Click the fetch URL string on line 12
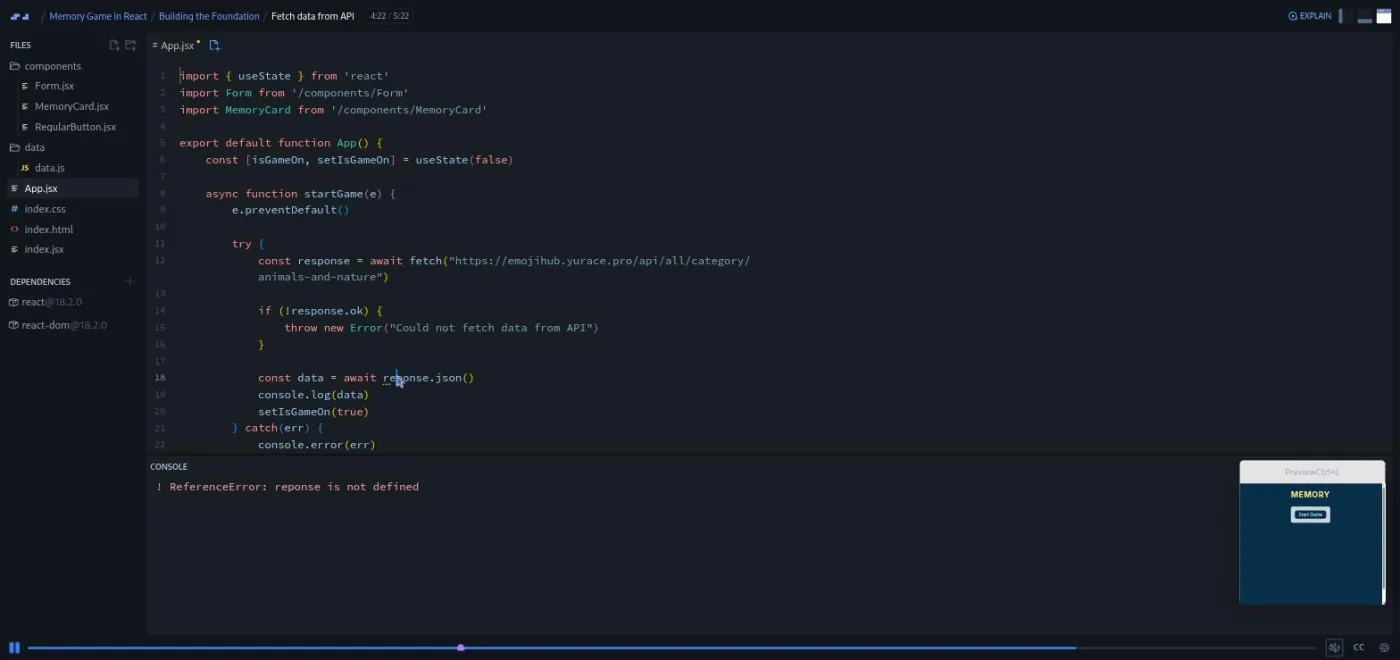Image resolution: width=1400 pixels, height=660 pixels. (x=599, y=261)
